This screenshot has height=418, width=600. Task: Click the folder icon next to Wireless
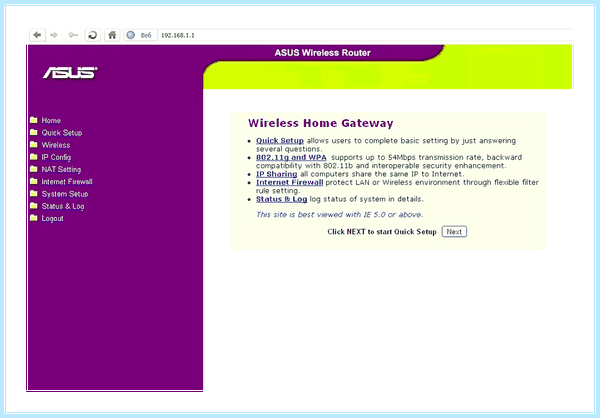pos(34,145)
